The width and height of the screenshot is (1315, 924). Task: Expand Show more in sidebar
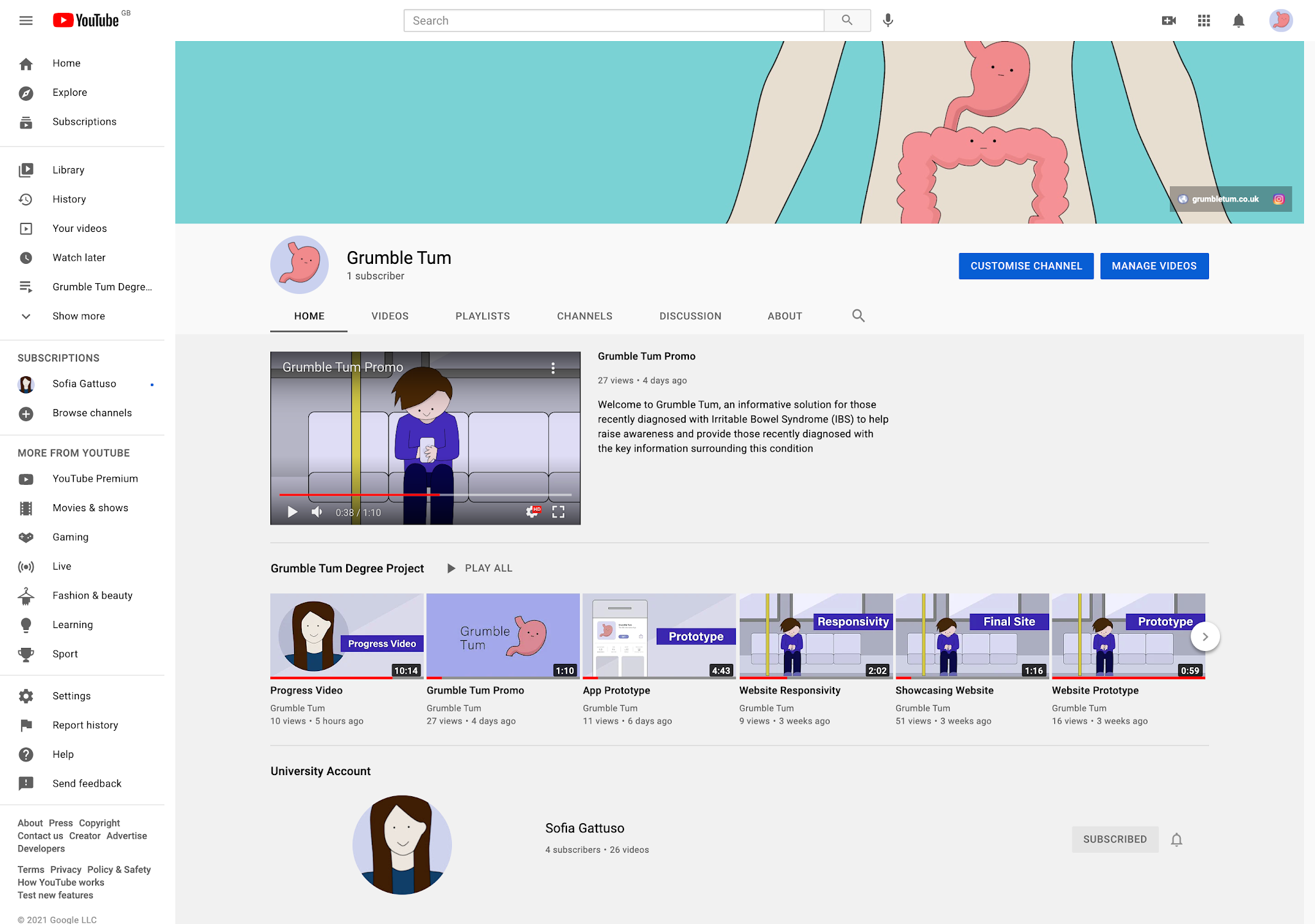78,316
